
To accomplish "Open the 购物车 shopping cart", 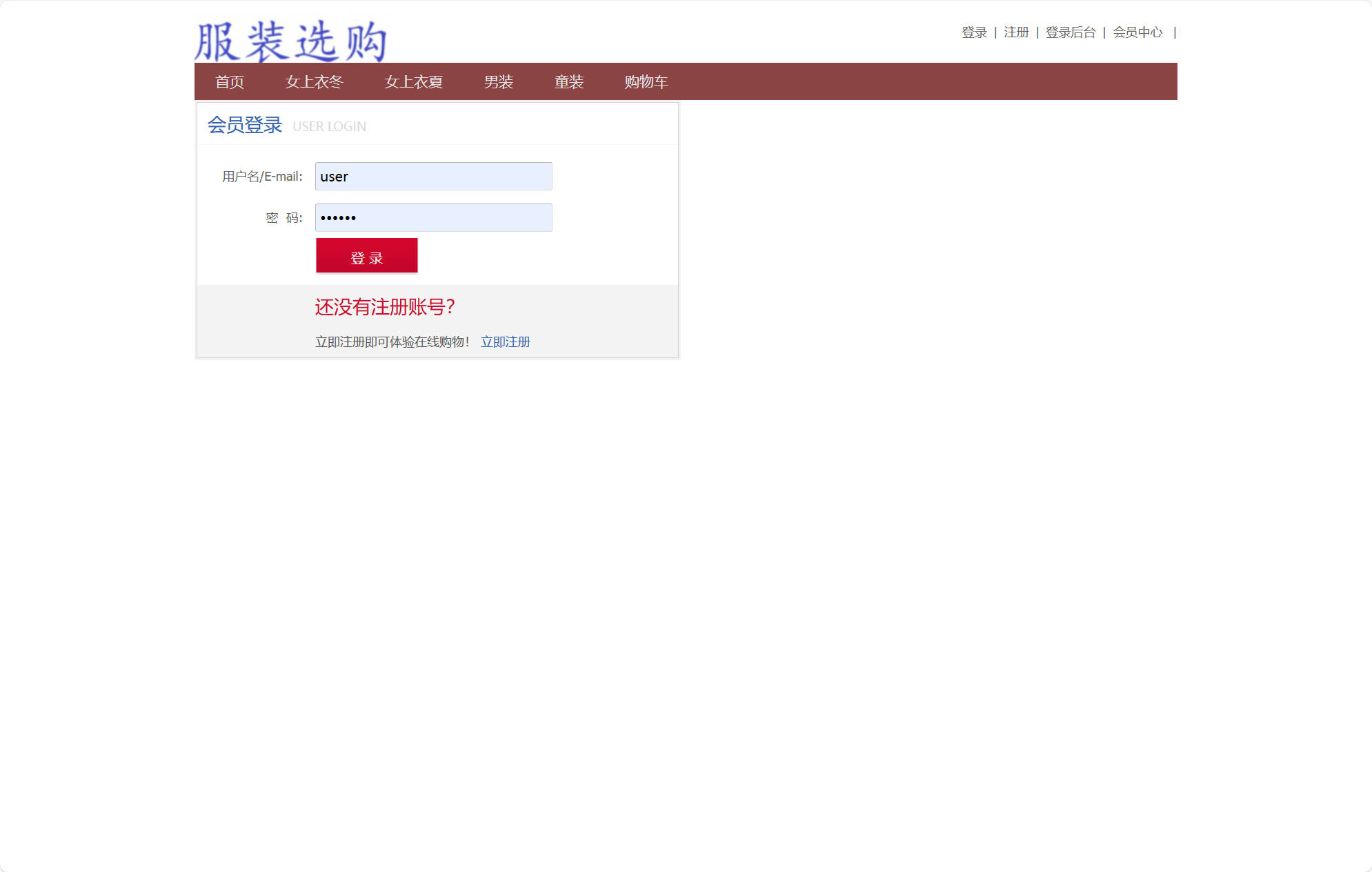I will (646, 82).
